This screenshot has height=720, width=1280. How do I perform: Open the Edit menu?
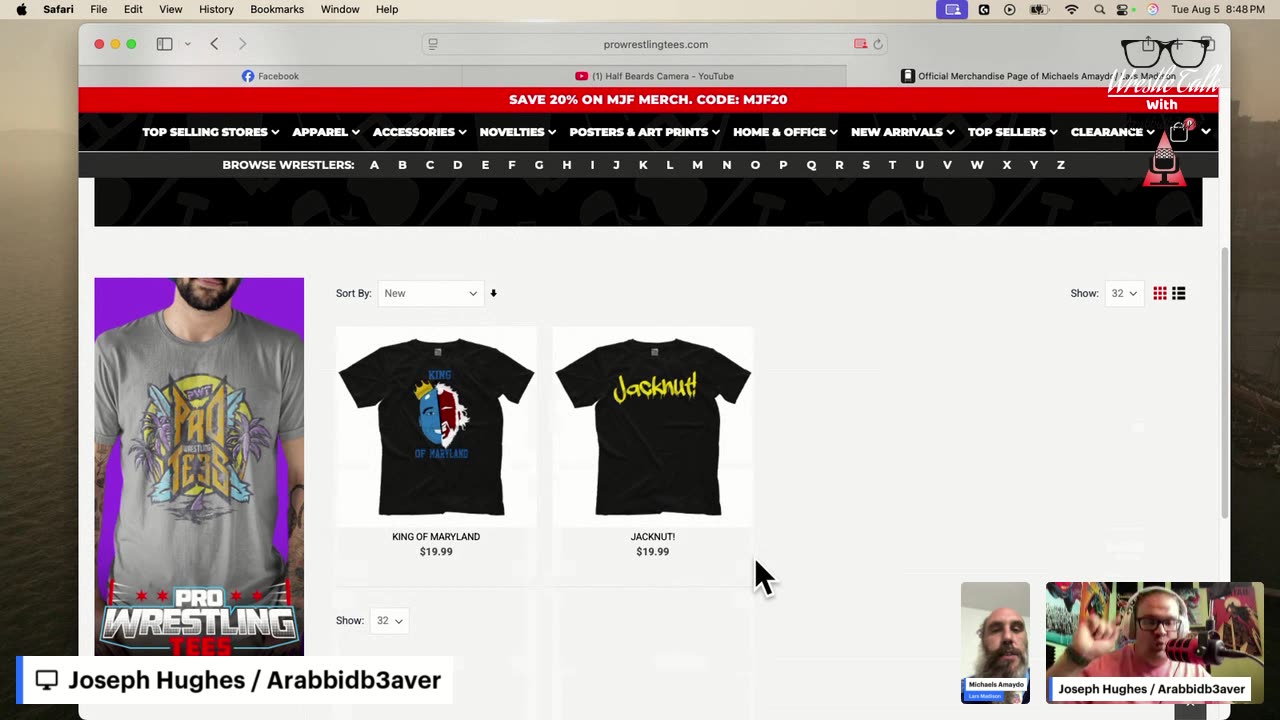tap(133, 9)
